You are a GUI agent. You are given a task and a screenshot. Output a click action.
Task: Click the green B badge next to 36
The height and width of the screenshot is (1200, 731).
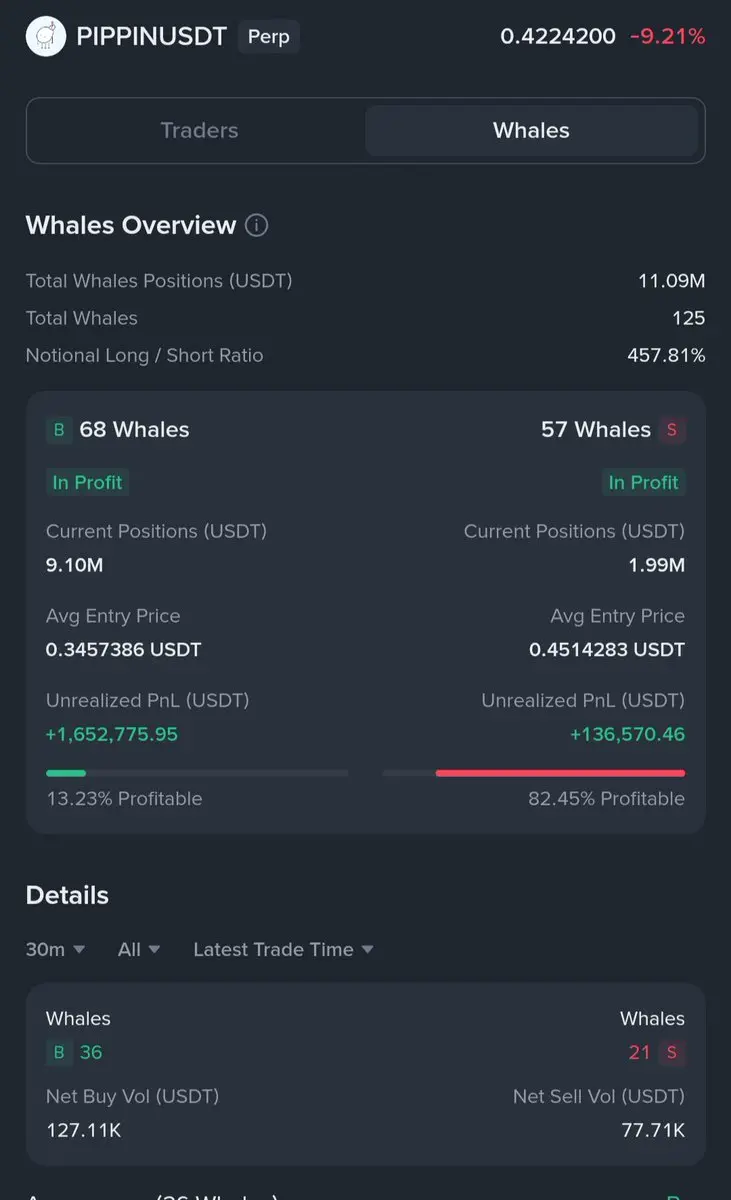click(x=59, y=1052)
